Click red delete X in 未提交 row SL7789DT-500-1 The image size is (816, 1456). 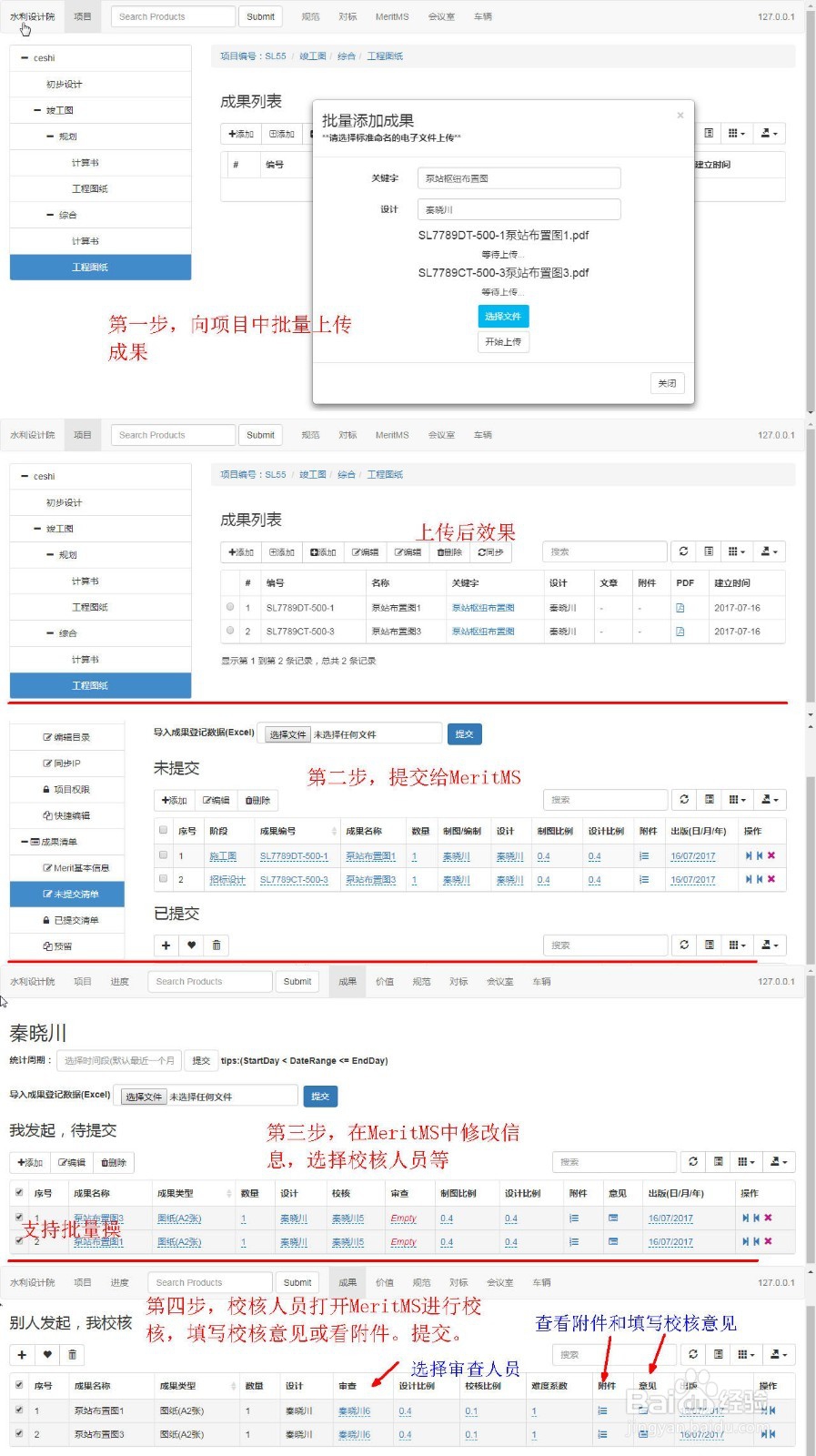[x=771, y=855]
